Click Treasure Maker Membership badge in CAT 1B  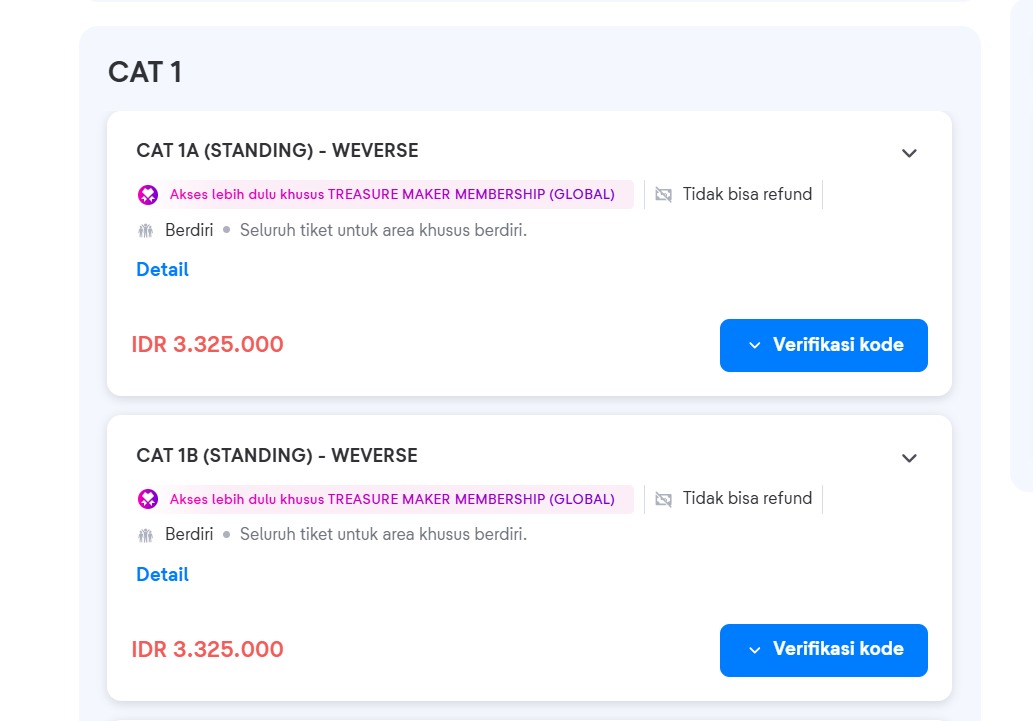click(385, 499)
